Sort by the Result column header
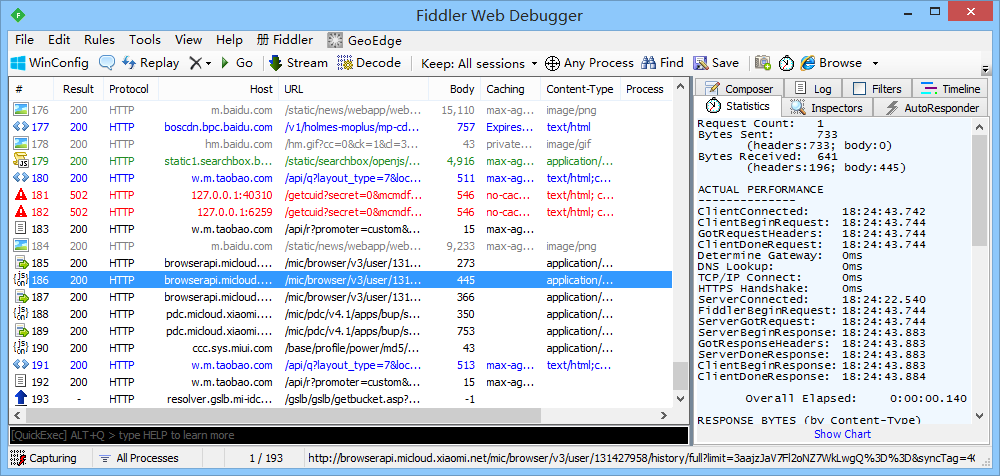 [78, 89]
